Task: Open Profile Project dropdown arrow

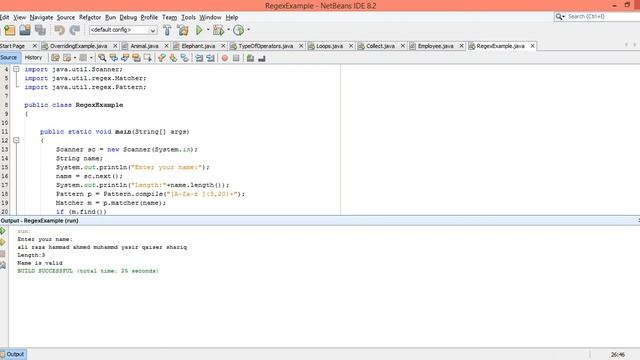Action: click(248, 30)
